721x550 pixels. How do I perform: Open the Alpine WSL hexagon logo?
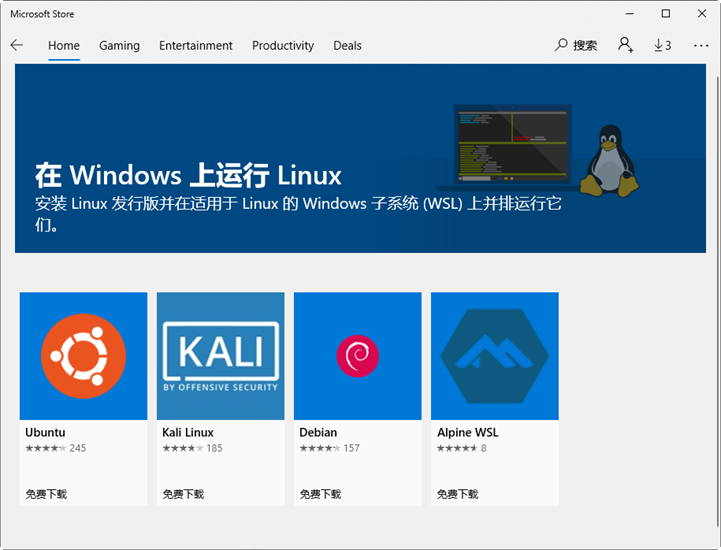tap(494, 356)
